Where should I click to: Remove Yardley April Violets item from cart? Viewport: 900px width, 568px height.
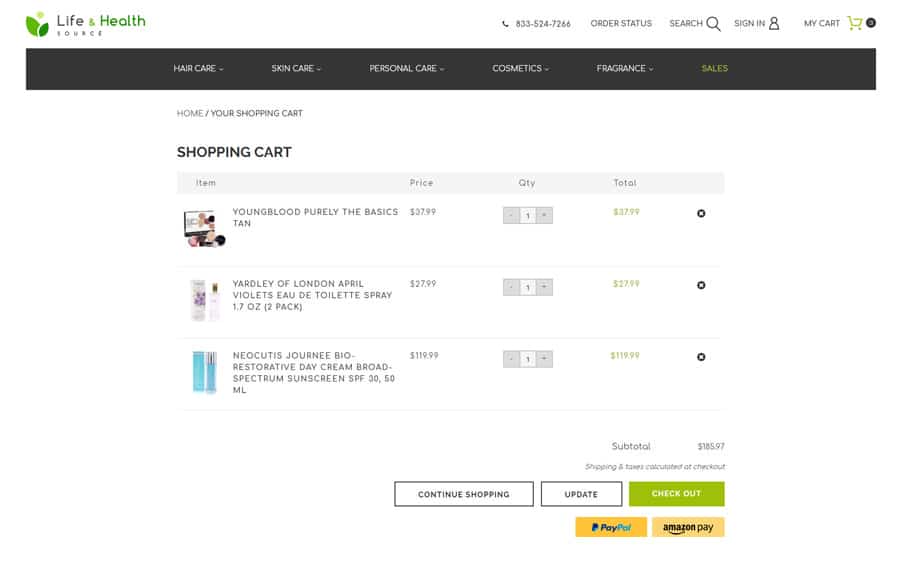click(701, 285)
